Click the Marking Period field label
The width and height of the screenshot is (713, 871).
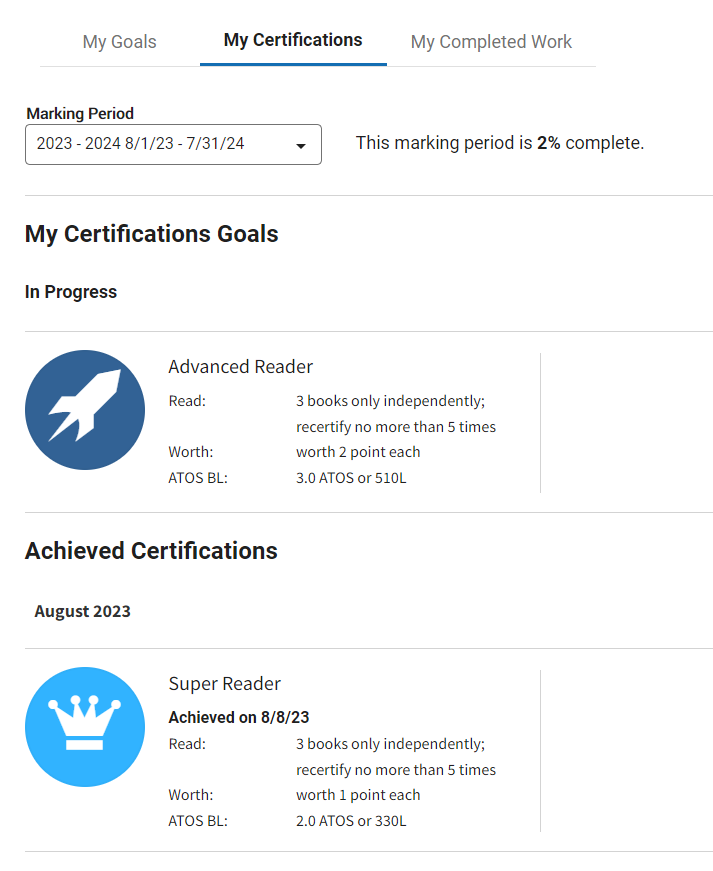coord(80,113)
